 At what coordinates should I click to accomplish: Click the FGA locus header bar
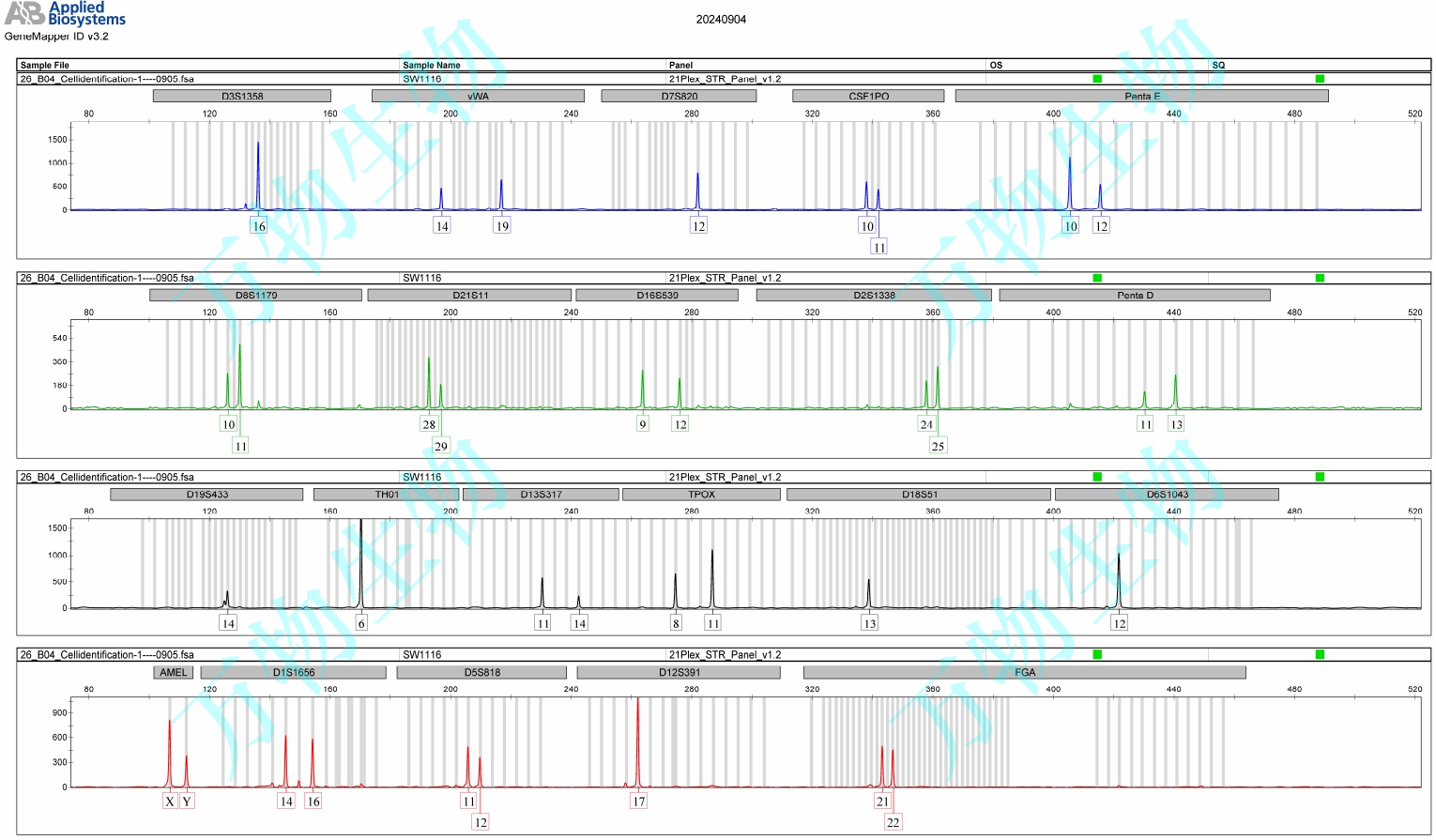click(x=1024, y=672)
